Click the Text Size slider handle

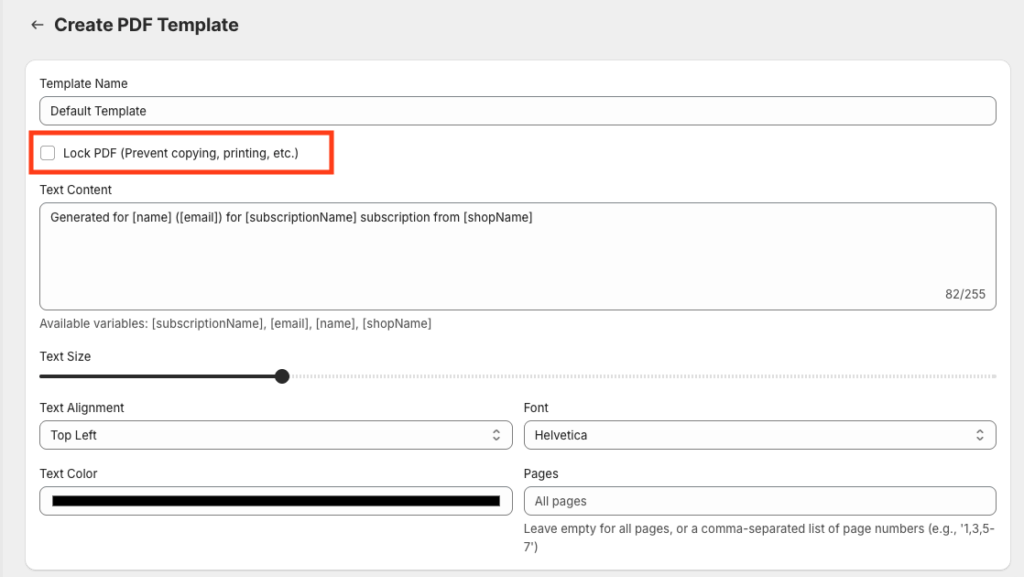pyautogui.click(x=282, y=377)
